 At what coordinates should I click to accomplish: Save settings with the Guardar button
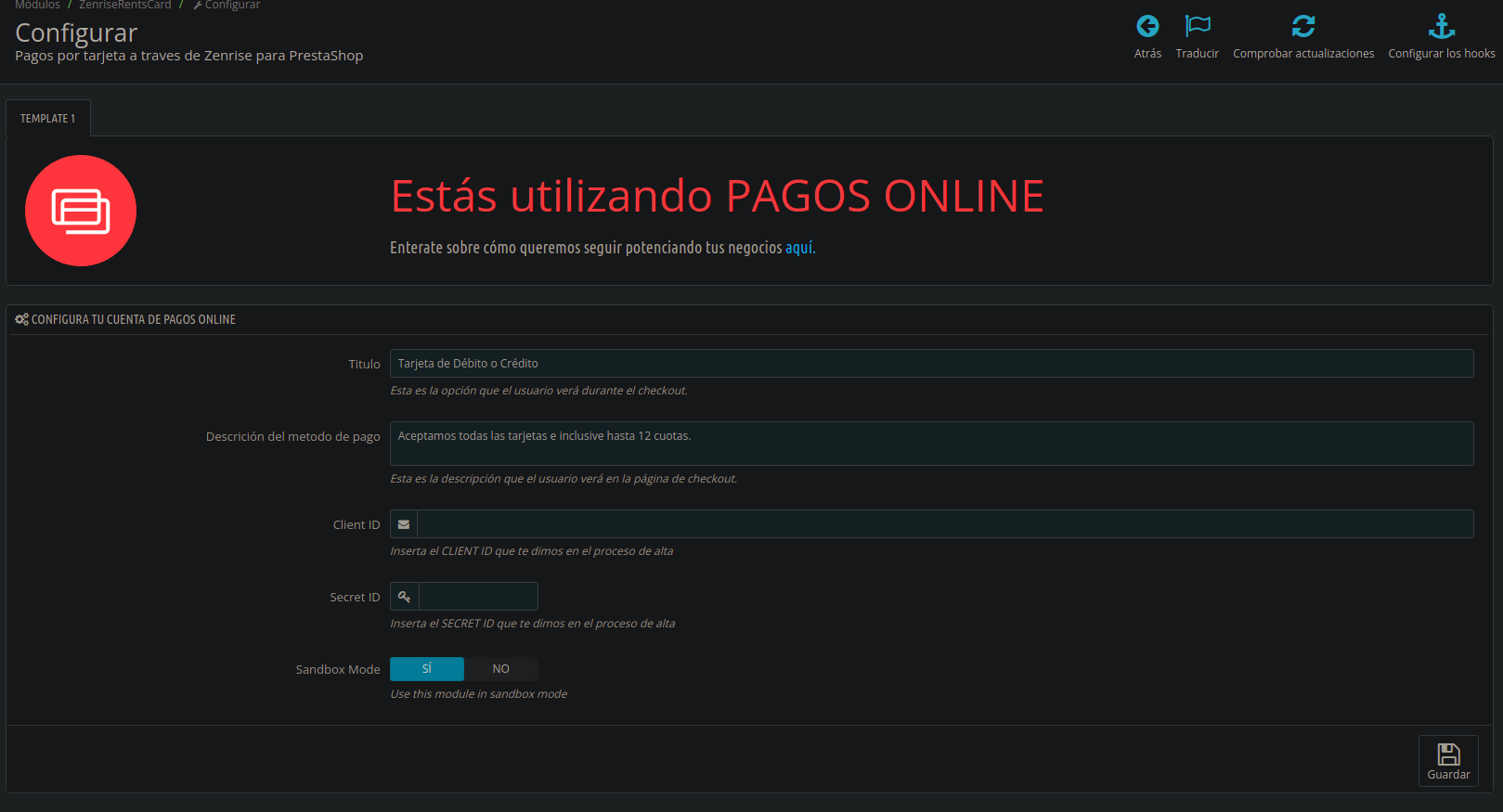pos(1448,761)
